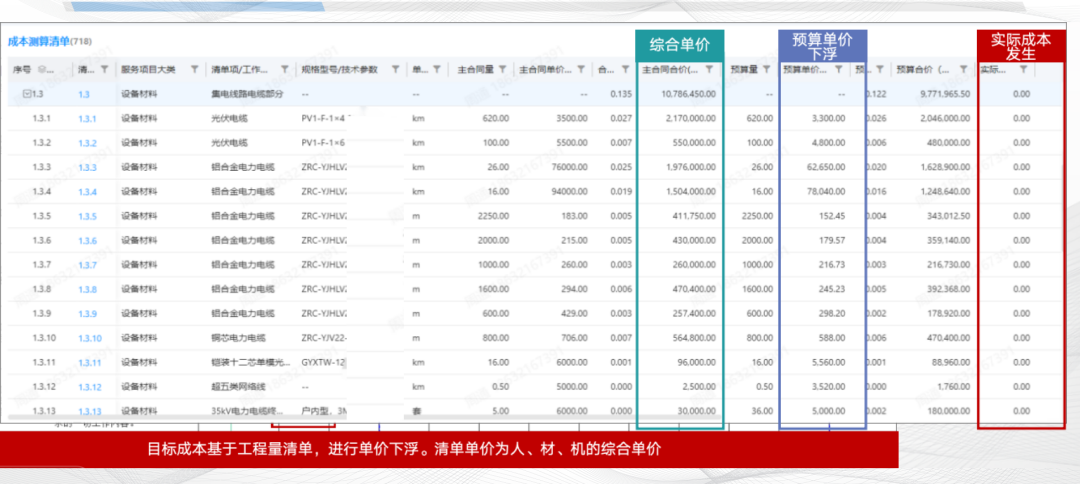
Task: Click filter icon on 预算合价 column
Action: point(963,70)
